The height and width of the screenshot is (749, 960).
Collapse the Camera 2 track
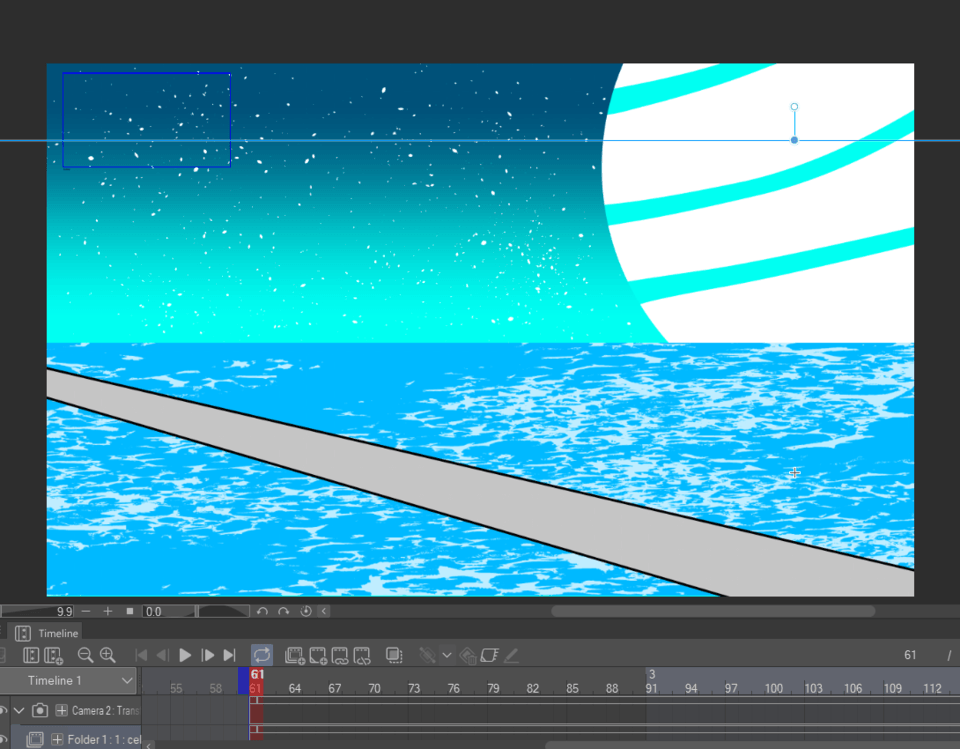(x=19, y=710)
